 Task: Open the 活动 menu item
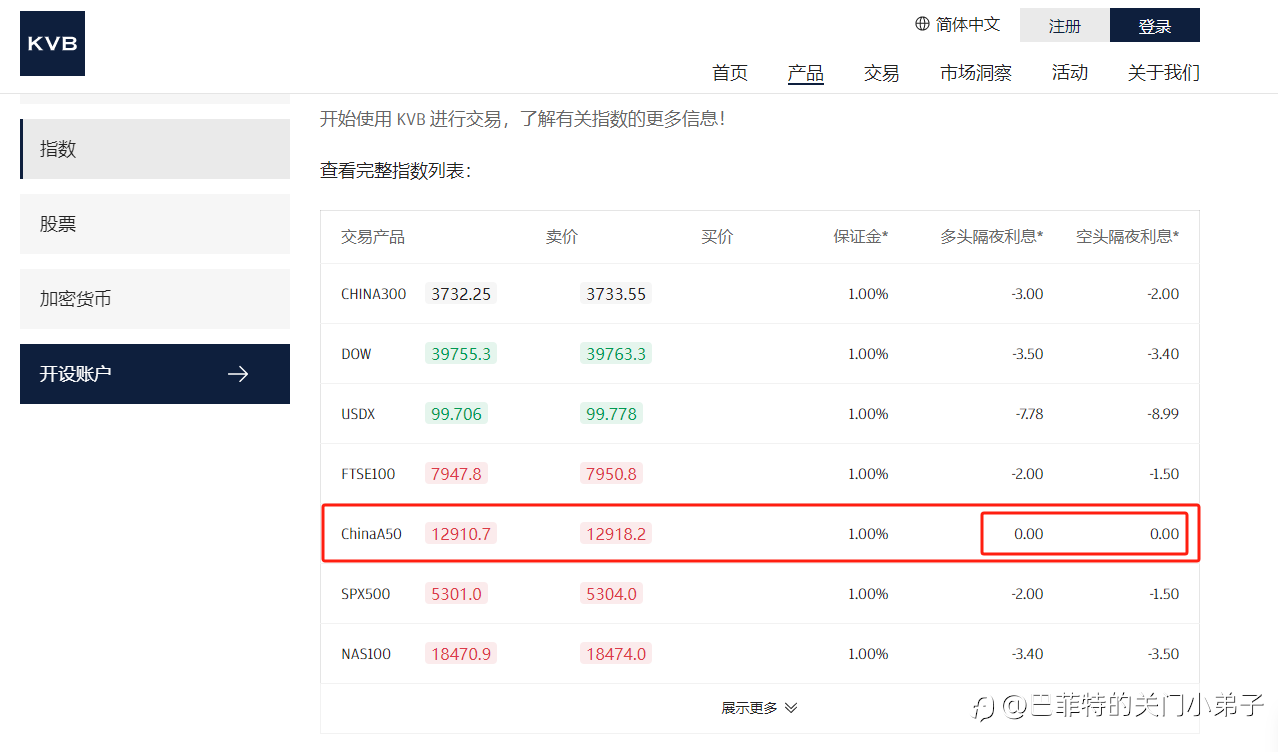(x=1070, y=73)
